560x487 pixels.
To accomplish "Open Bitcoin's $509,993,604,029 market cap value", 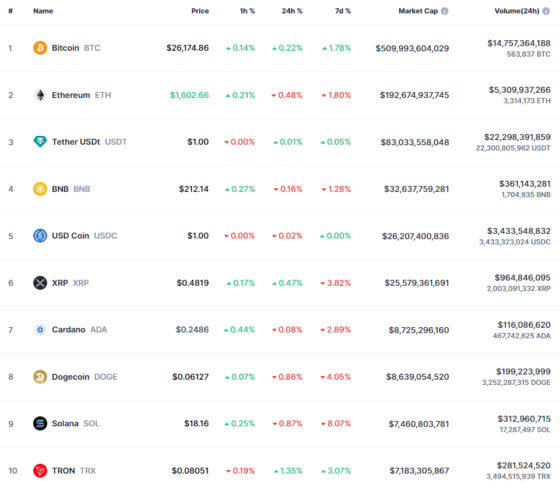I will pos(412,48).
